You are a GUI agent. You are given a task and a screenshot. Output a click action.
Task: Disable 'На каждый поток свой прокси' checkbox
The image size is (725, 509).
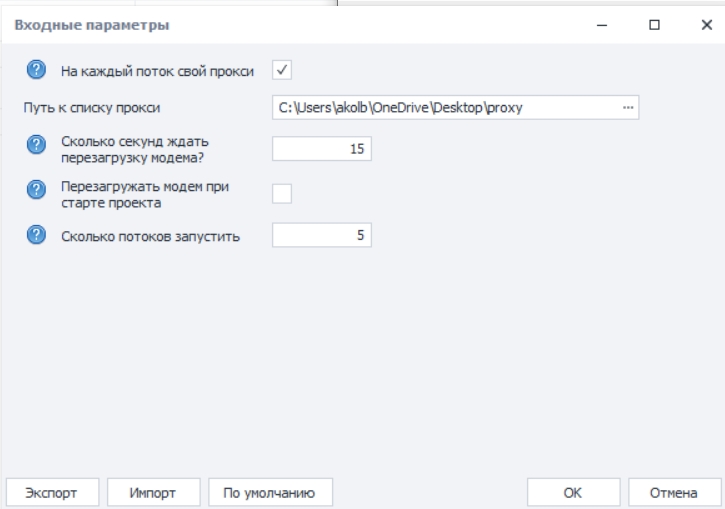pyautogui.click(x=282, y=70)
